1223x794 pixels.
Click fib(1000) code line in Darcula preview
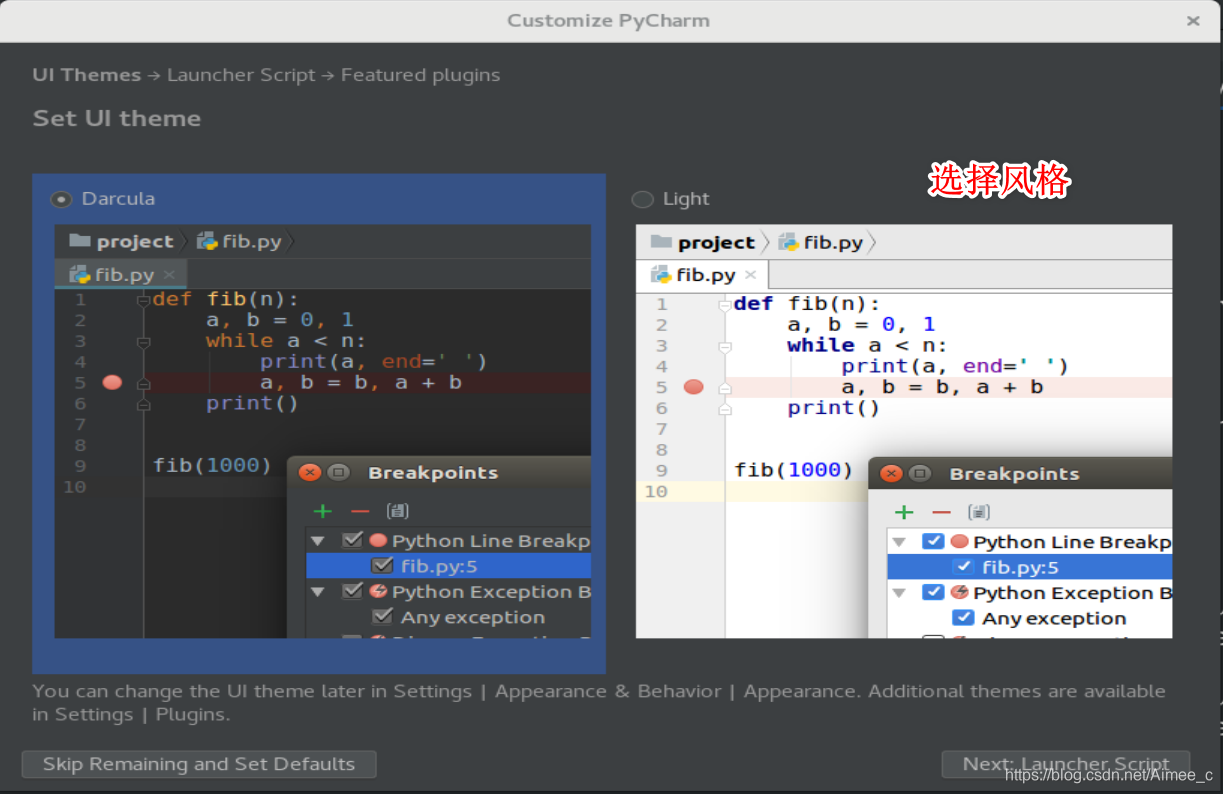tap(212, 465)
